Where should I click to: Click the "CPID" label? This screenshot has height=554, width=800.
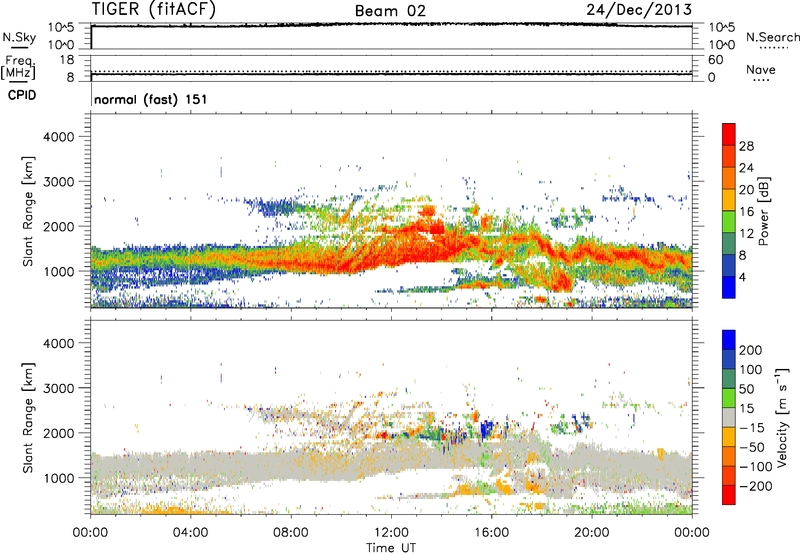tap(22, 95)
